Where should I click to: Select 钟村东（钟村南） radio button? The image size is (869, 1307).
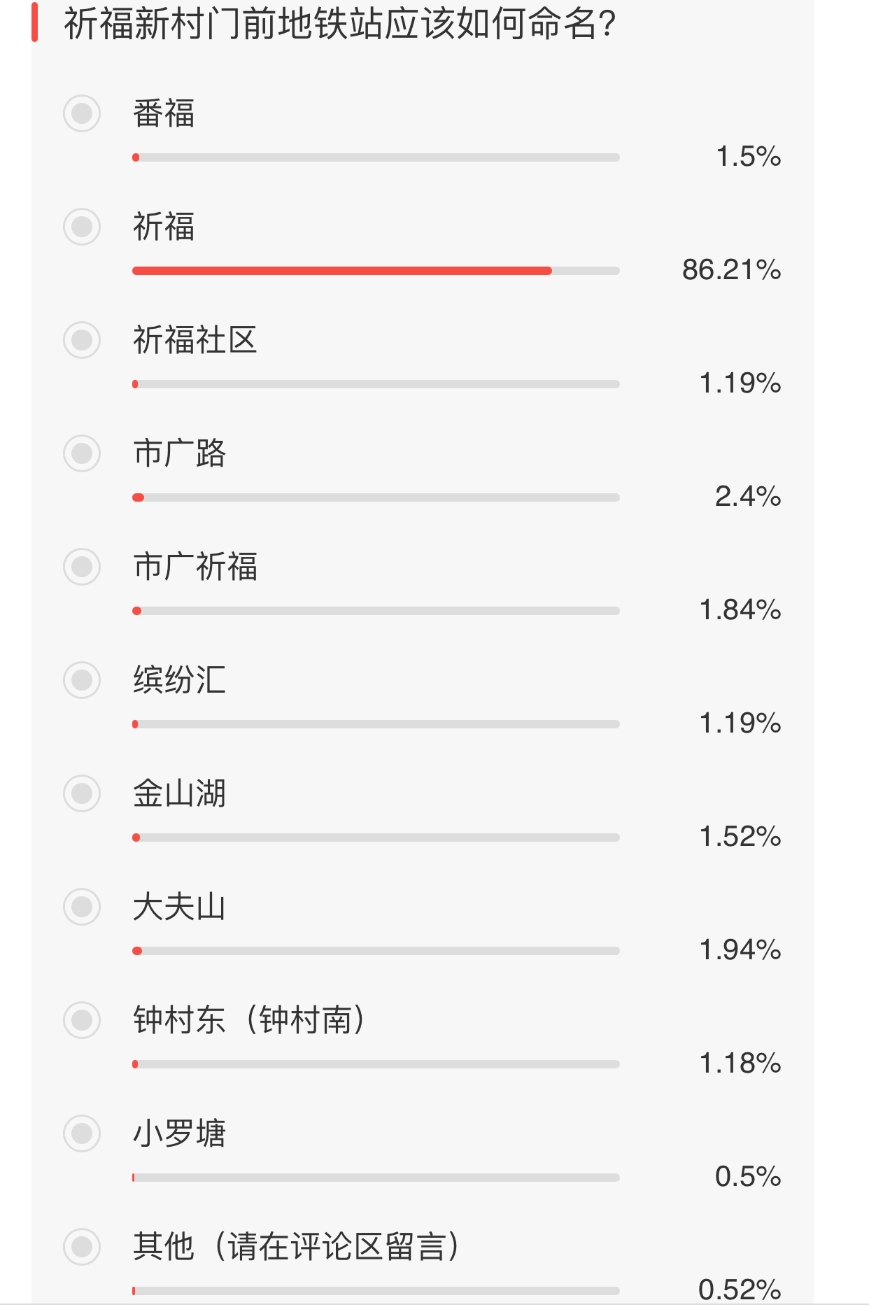coord(82,1020)
